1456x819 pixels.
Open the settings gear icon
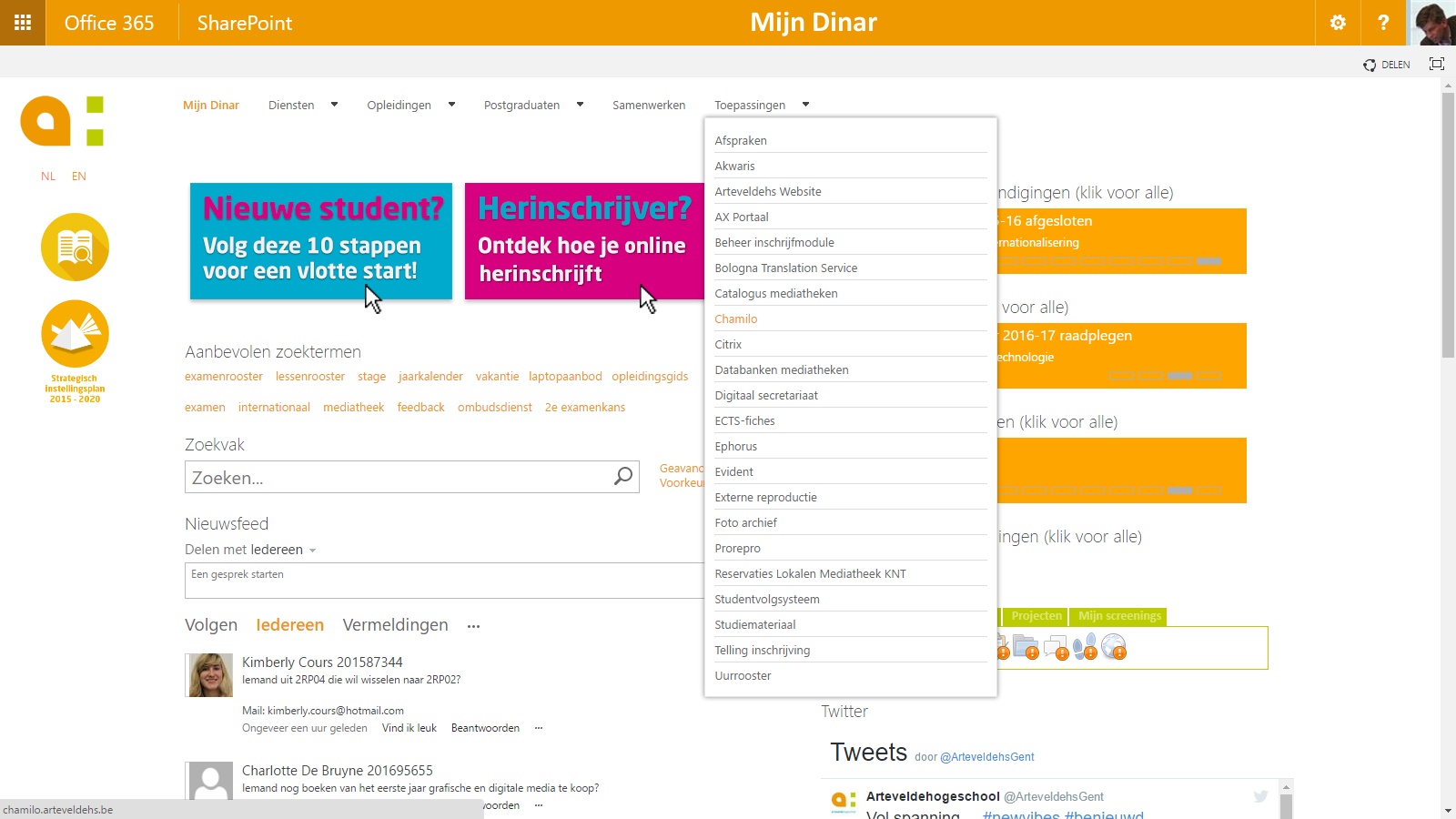pyautogui.click(x=1338, y=23)
